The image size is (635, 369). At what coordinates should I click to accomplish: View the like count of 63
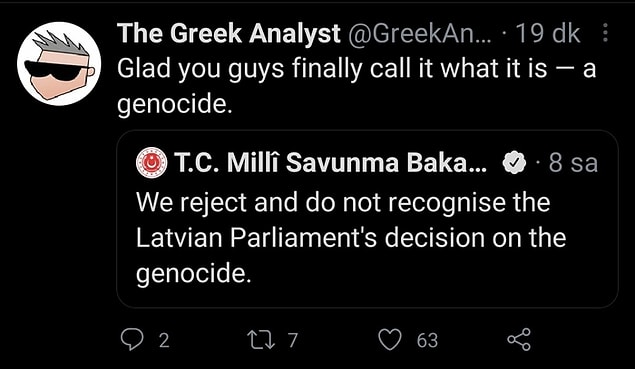pyautogui.click(x=427, y=340)
